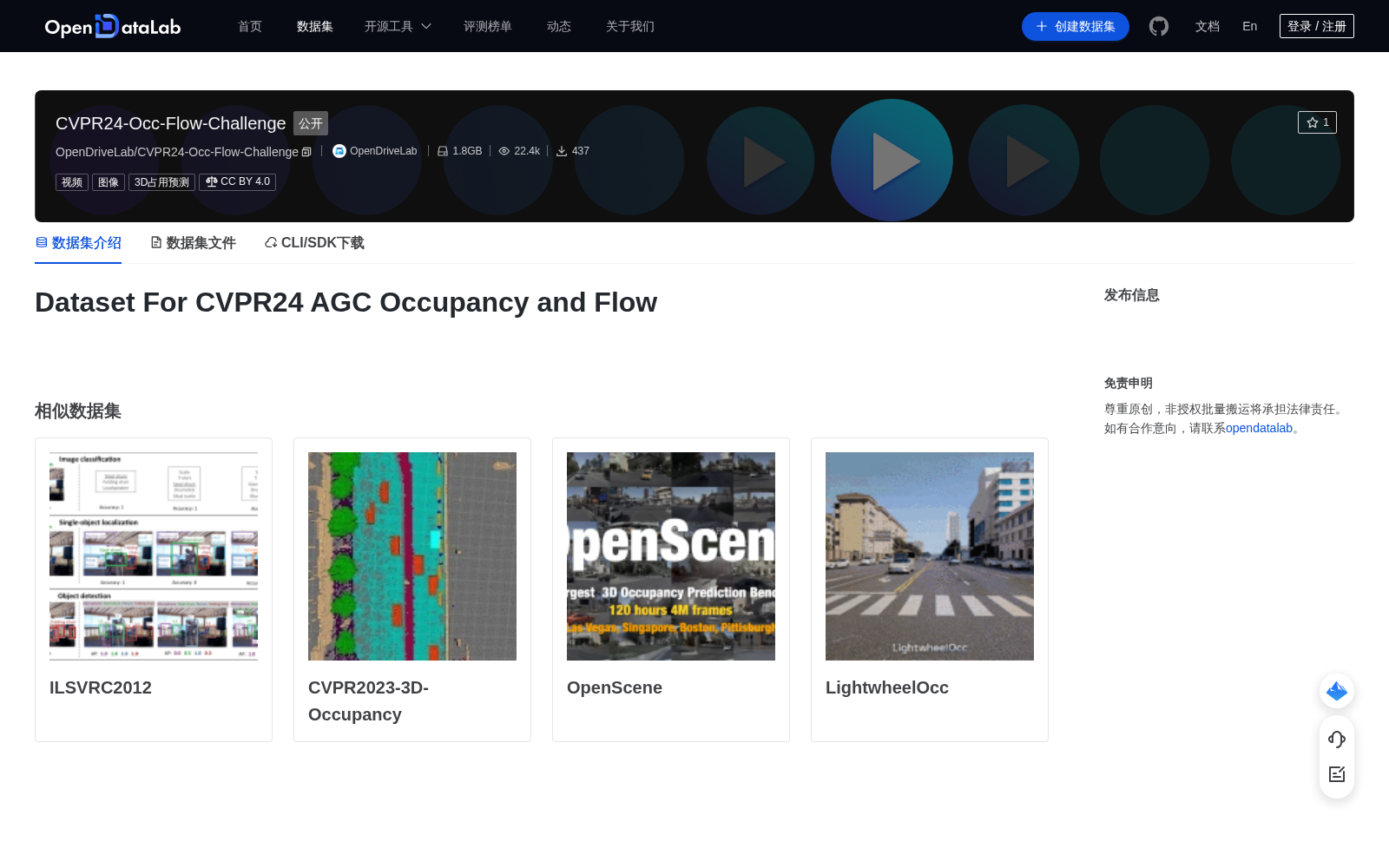Screen dimensions: 1389x868
Task: Click the 发布信息 sidebar heading
Action: pyautogui.click(x=1132, y=295)
